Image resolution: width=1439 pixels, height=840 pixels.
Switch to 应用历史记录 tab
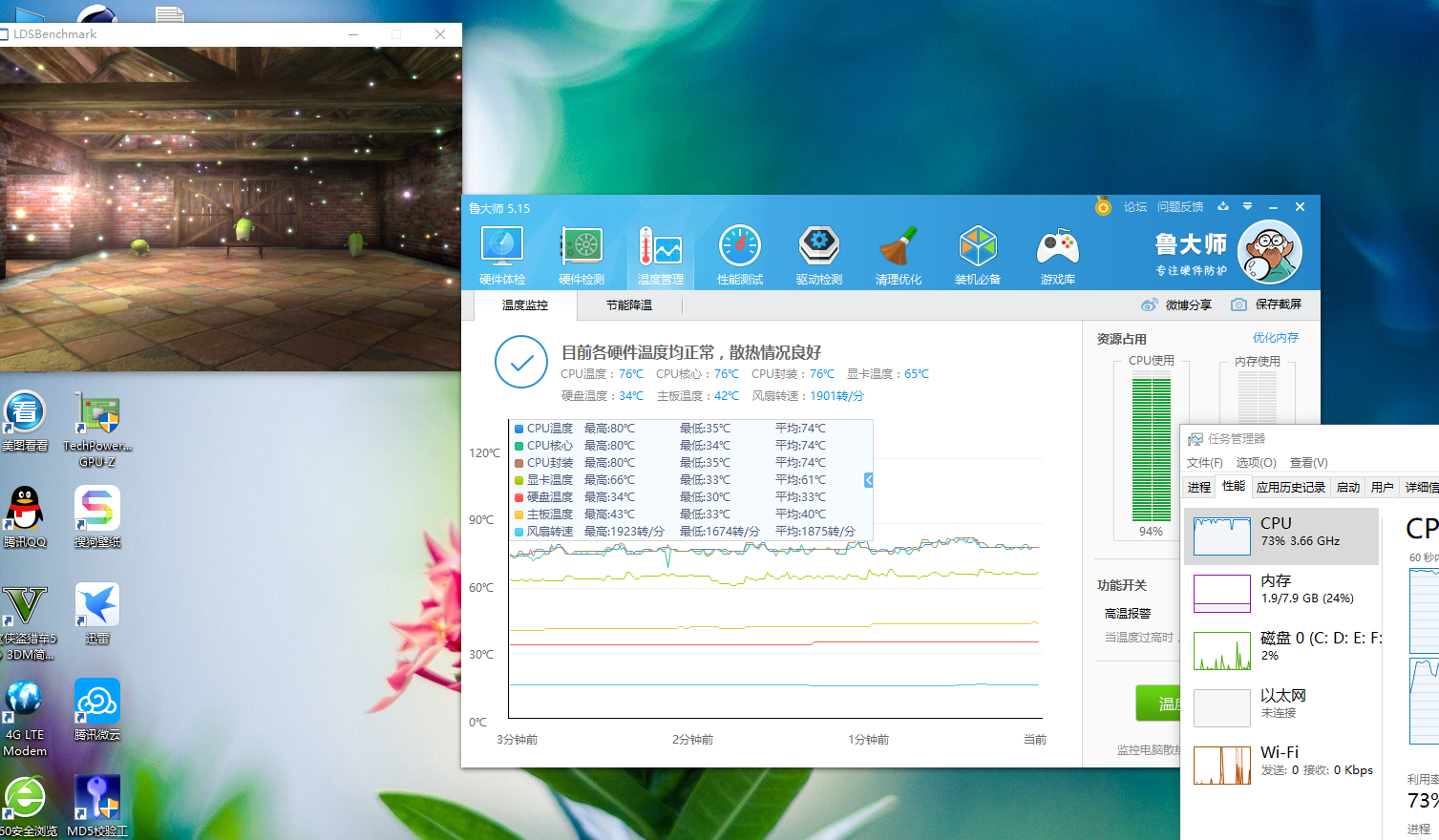point(1291,487)
